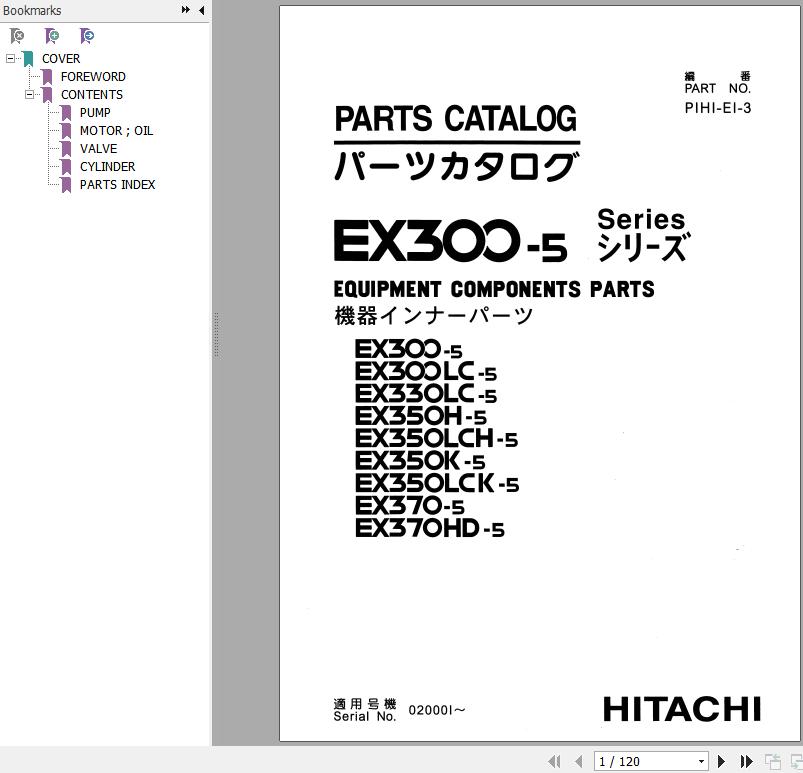Click the double-arrow bookmarks panel options icon

coord(185,10)
